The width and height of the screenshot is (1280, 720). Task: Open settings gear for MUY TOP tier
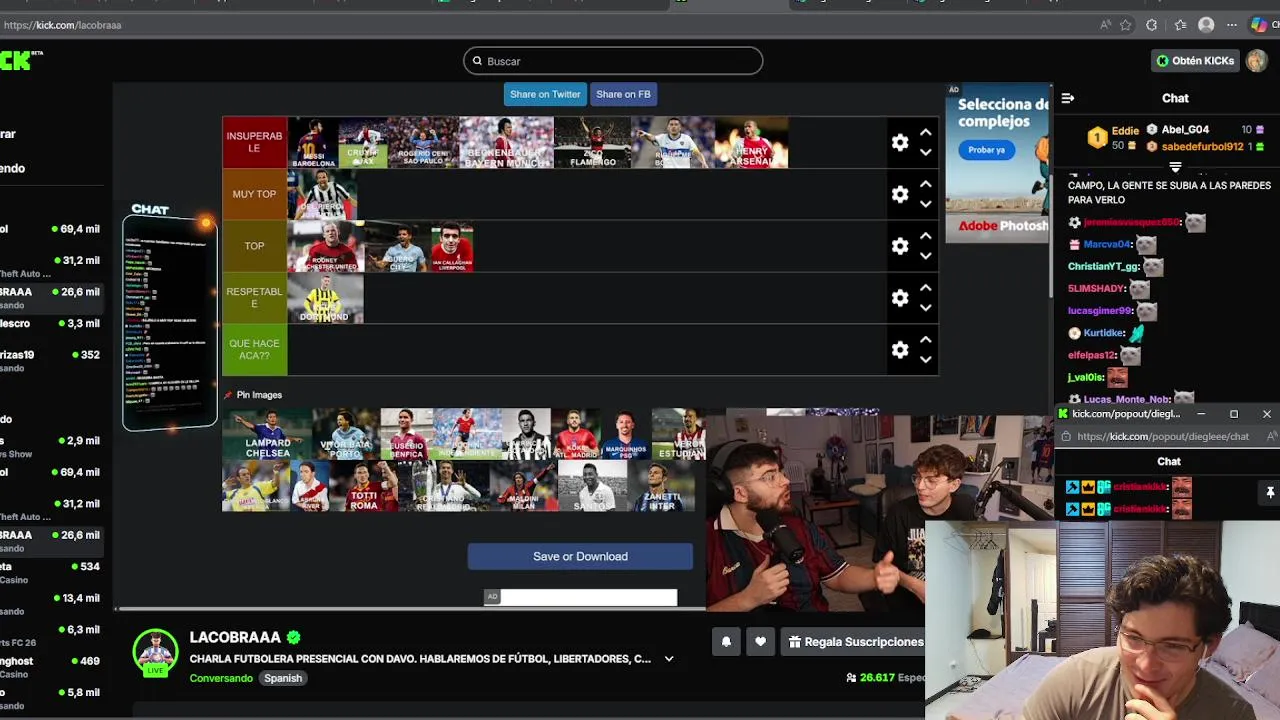tap(900, 194)
